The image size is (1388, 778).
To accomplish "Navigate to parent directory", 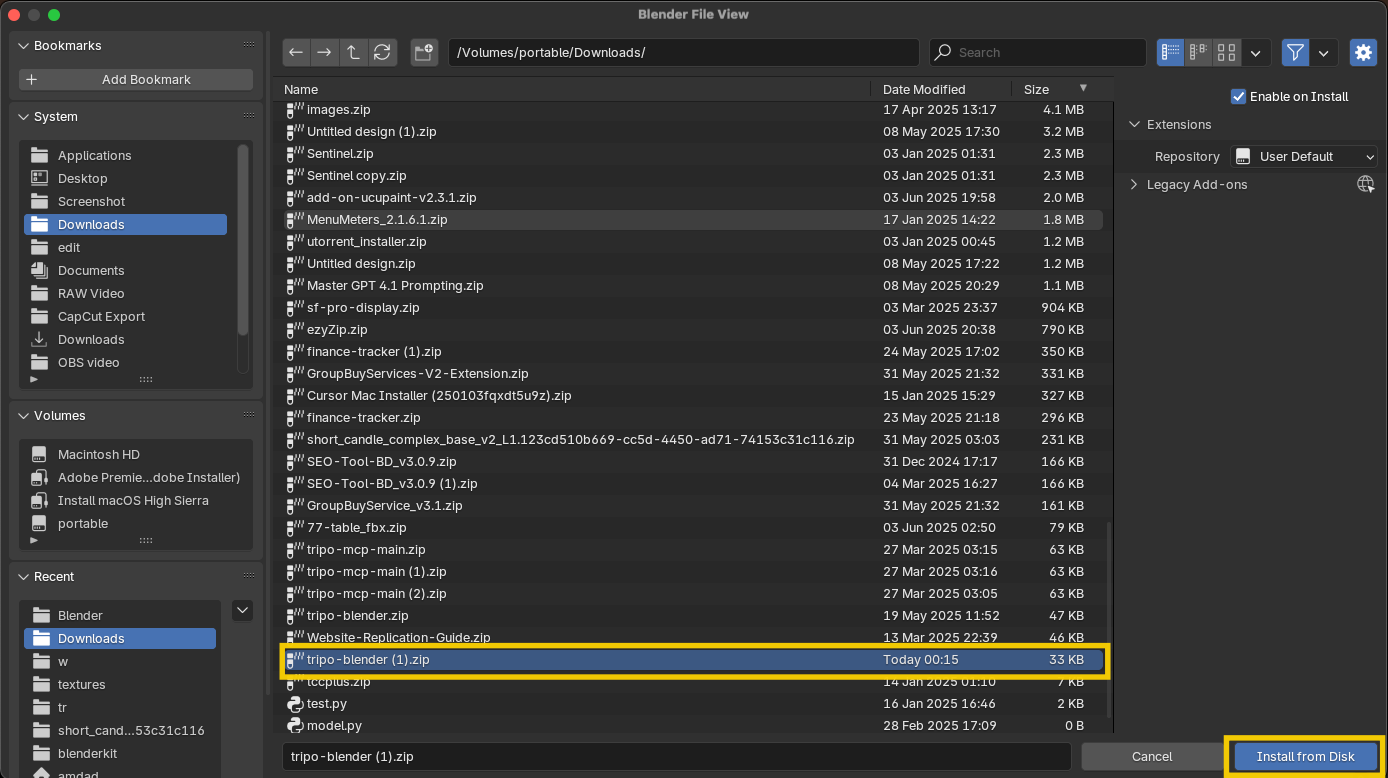I will (353, 52).
